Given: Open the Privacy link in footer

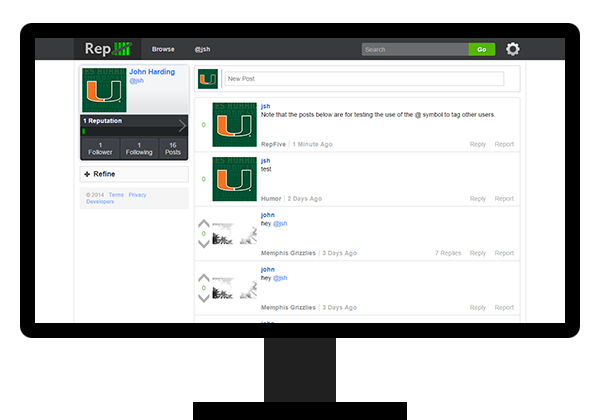Looking at the screenshot, I should pyautogui.click(x=137, y=195).
